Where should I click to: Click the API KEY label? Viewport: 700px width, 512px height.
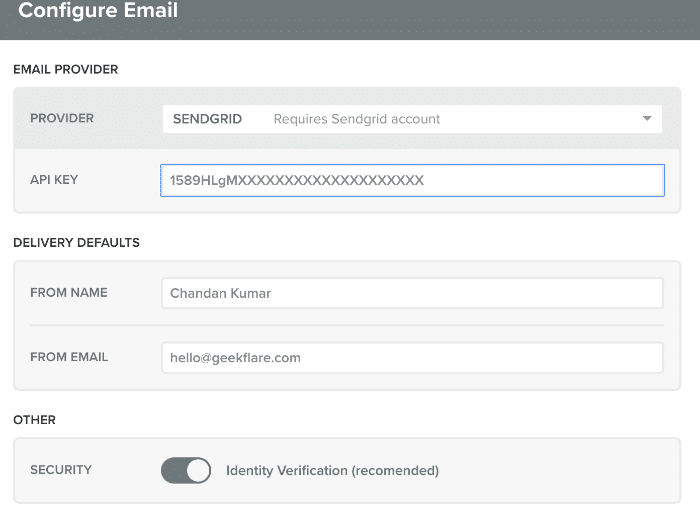tap(54, 179)
